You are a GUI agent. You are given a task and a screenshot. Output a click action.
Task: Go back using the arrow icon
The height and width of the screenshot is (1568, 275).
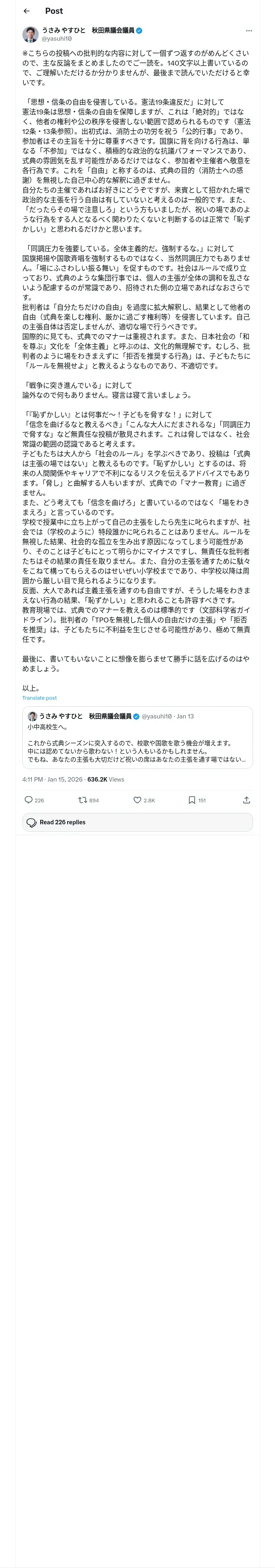pyautogui.click(x=26, y=11)
